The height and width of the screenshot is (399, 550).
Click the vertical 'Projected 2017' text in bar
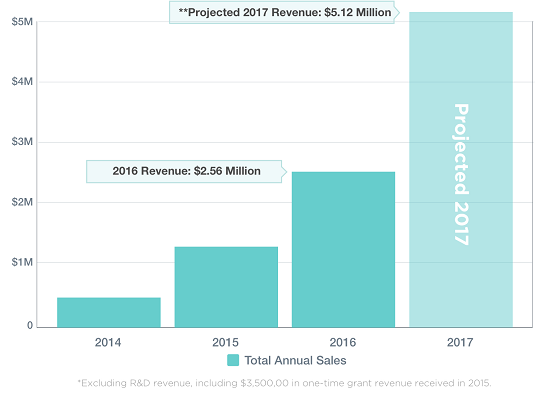461,174
